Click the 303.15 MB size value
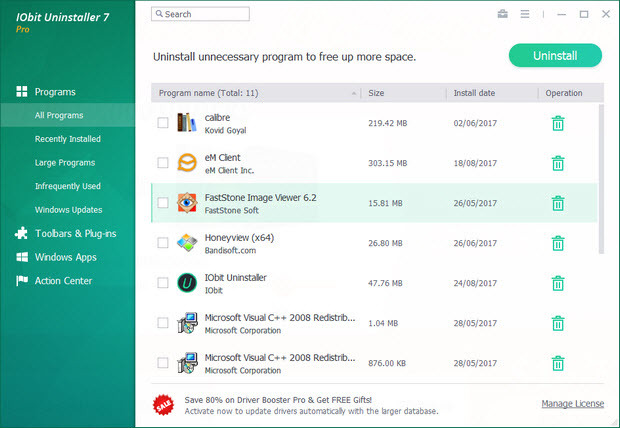620x428 pixels. click(388, 163)
